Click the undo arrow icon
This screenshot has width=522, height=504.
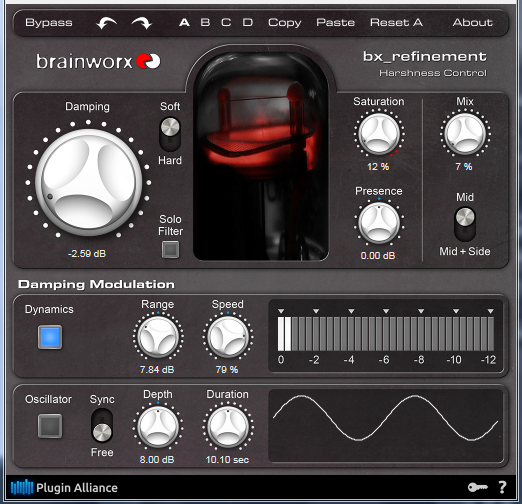tap(106, 23)
